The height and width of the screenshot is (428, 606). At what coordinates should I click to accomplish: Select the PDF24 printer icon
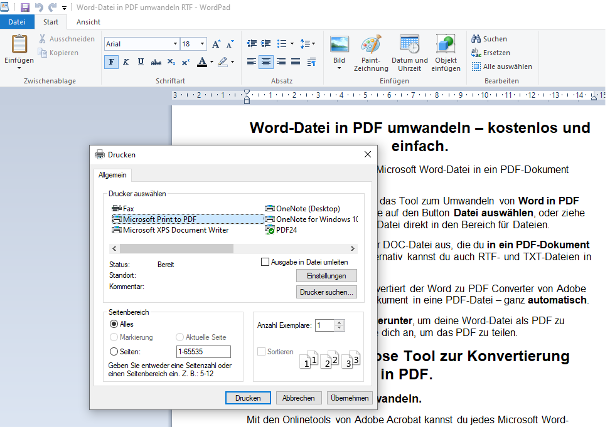point(270,230)
